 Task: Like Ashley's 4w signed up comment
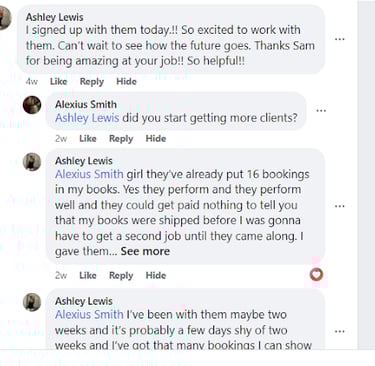tap(58, 81)
